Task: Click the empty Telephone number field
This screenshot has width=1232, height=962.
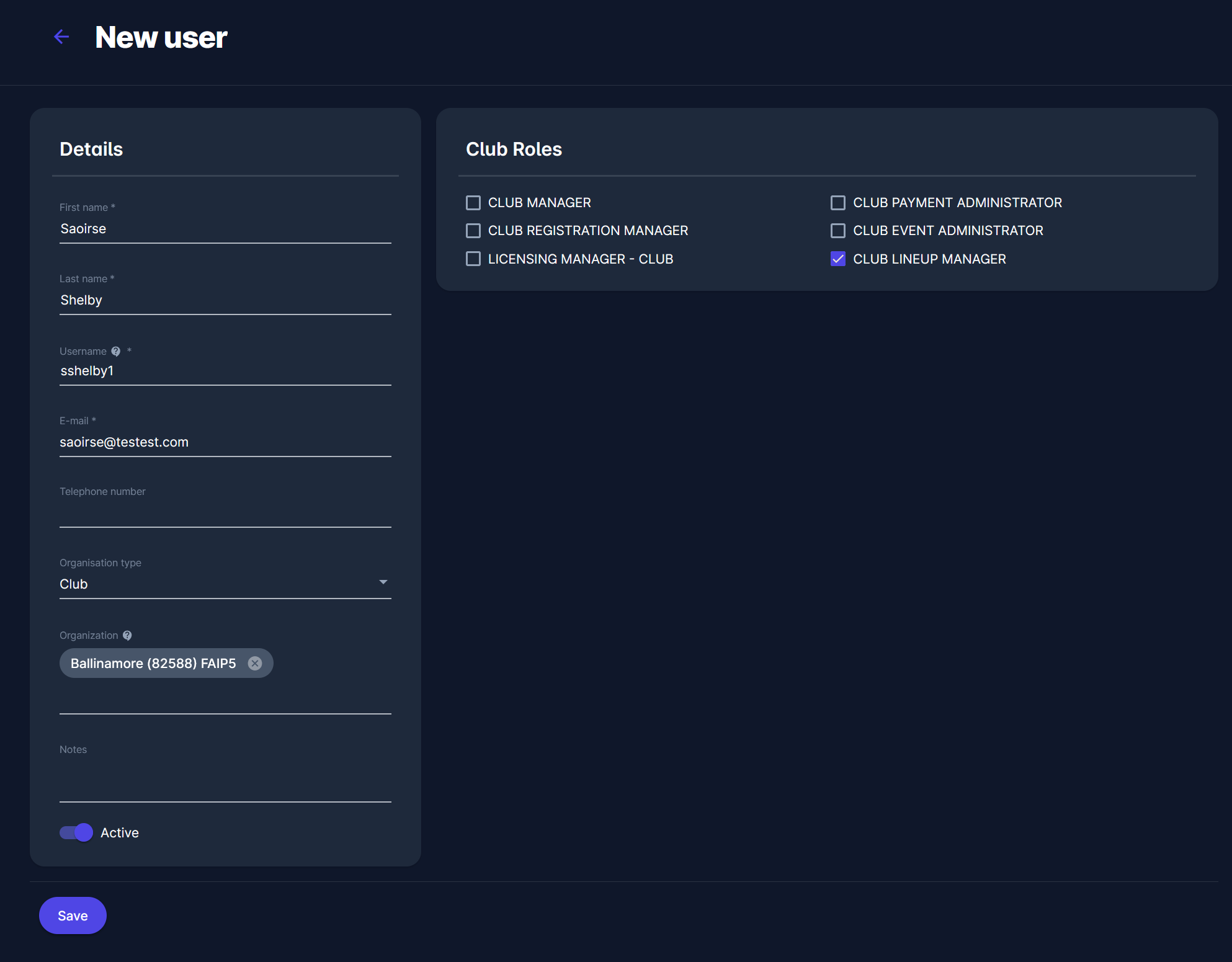Action: click(225, 514)
